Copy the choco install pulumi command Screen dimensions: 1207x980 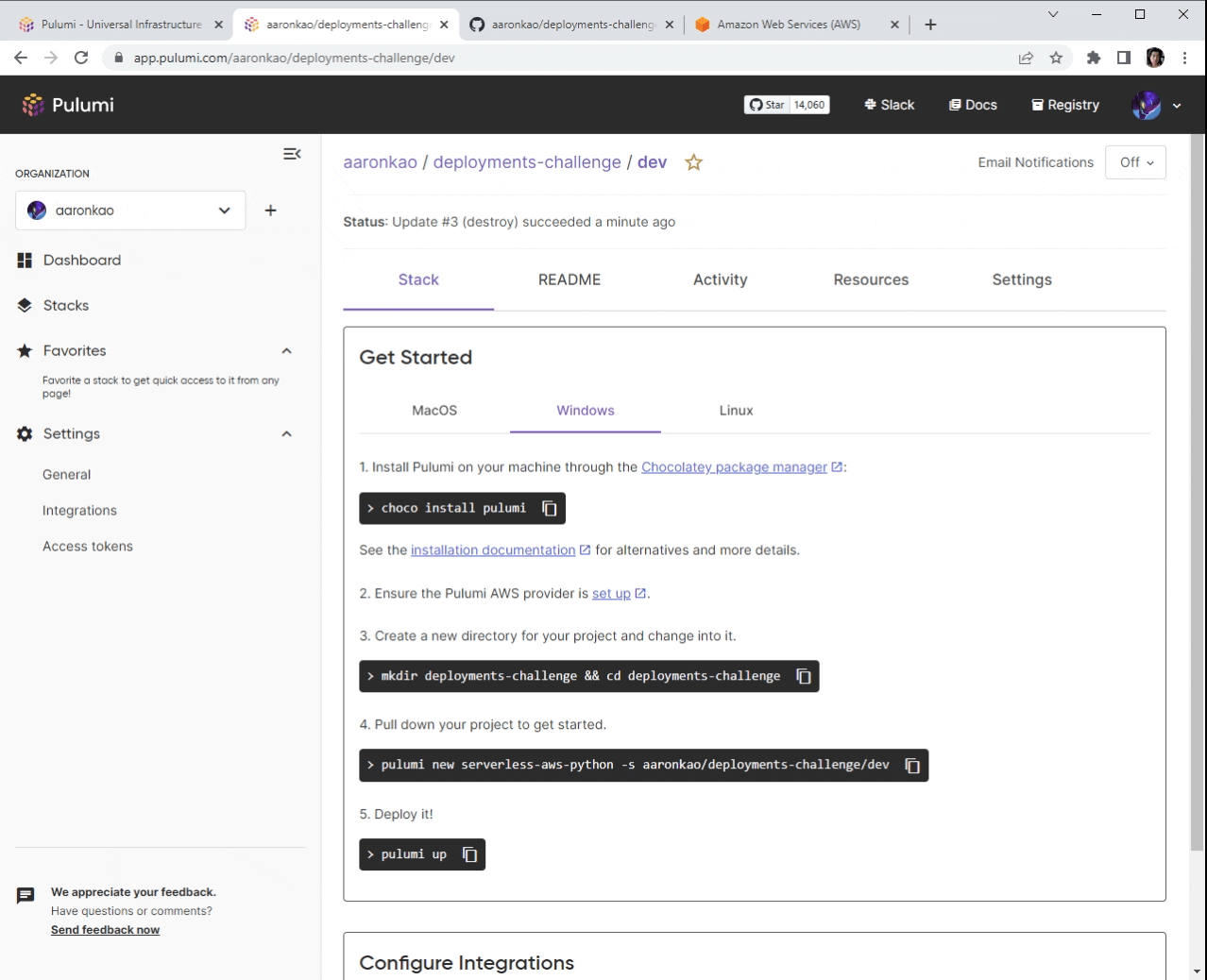point(550,508)
